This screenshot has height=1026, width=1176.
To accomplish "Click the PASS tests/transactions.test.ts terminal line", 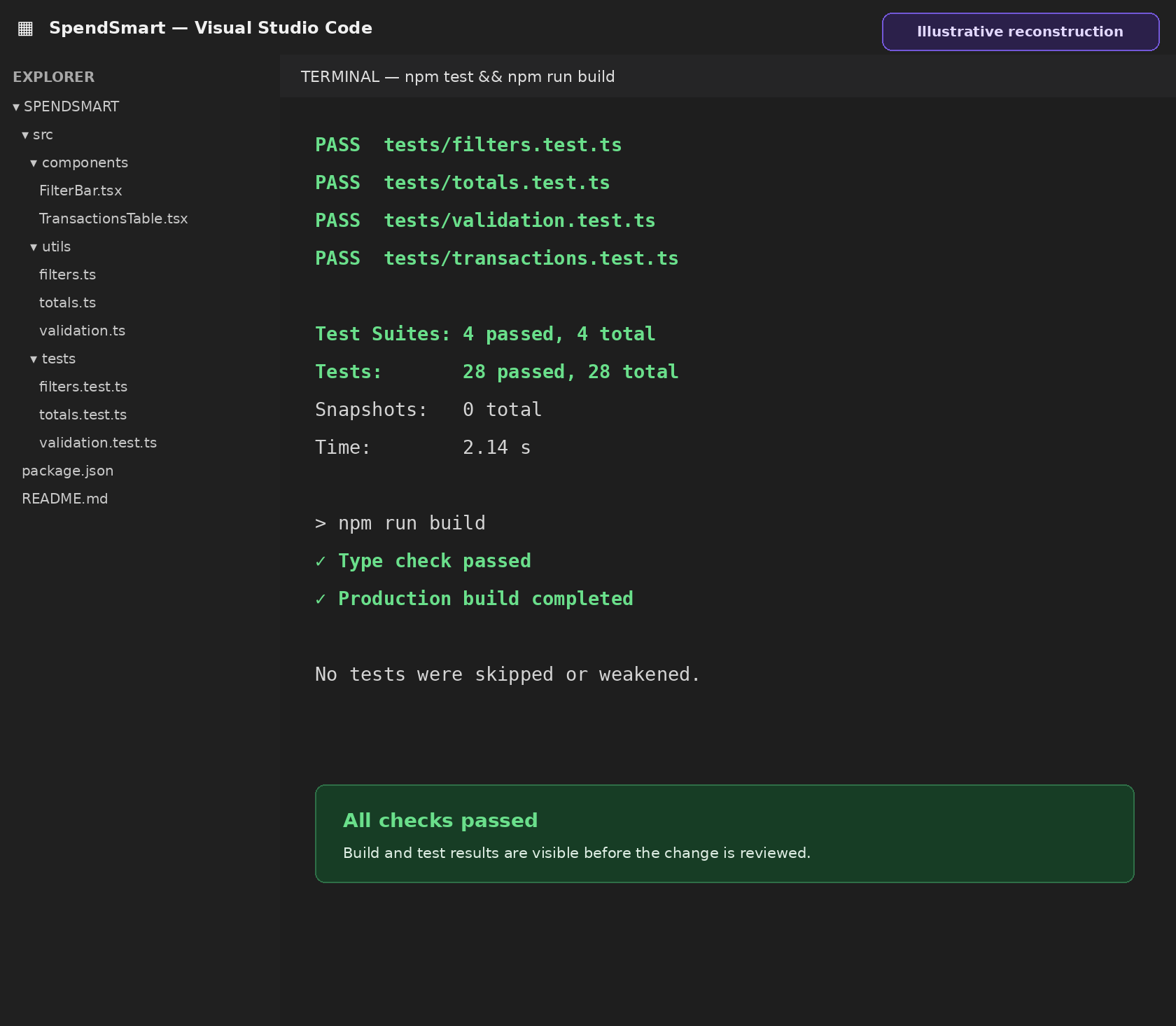I will (x=496, y=258).
